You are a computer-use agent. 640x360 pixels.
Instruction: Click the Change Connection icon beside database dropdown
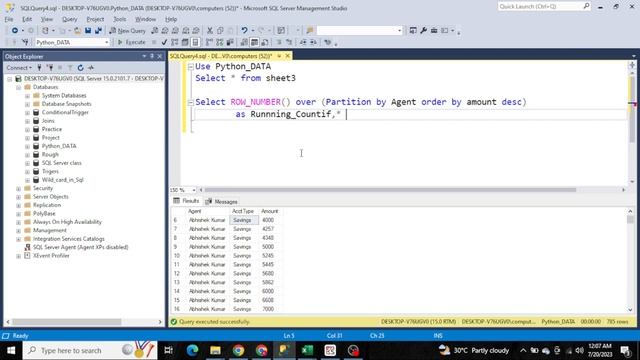[x=25, y=42]
